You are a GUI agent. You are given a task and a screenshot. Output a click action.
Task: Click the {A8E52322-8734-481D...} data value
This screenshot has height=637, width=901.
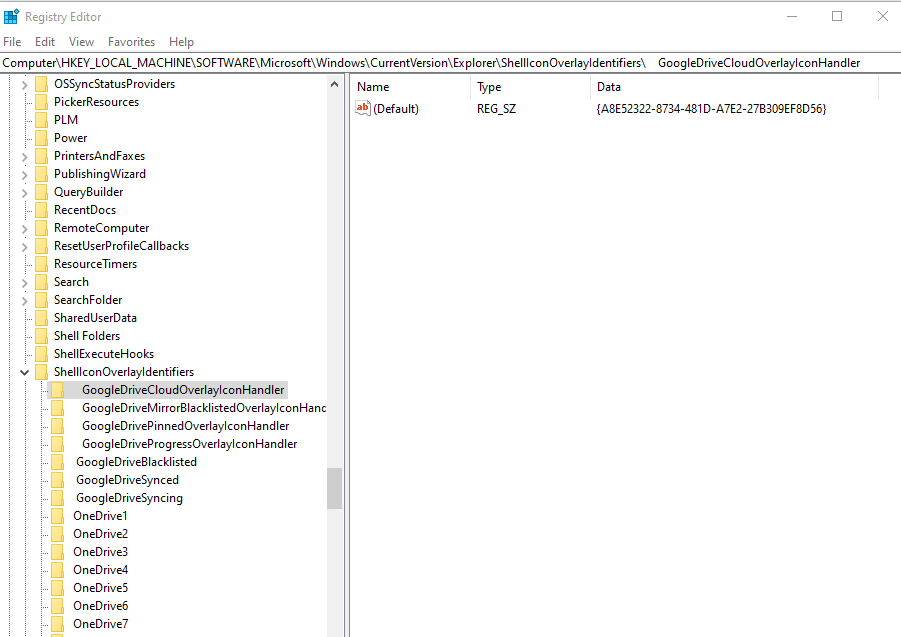point(711,109)
